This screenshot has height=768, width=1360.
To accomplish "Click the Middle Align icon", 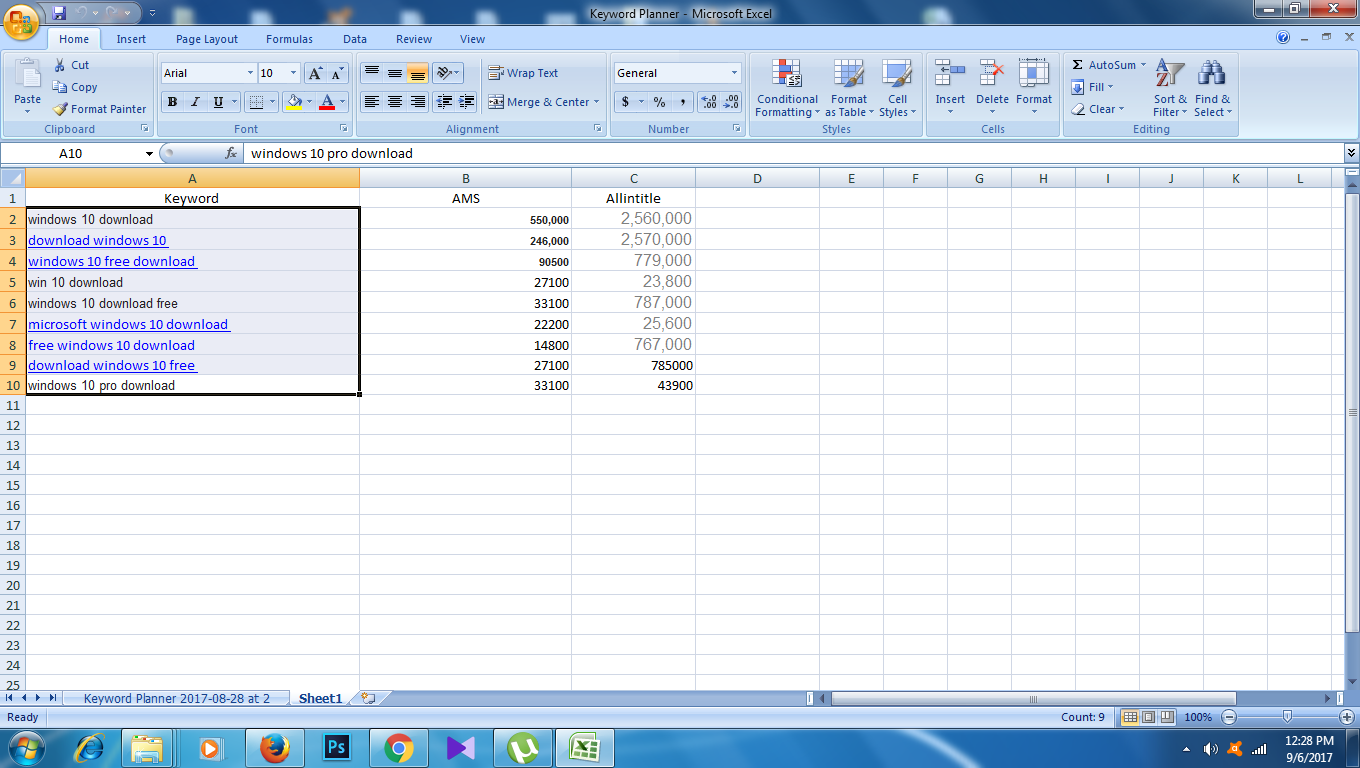I will (395, 73).
